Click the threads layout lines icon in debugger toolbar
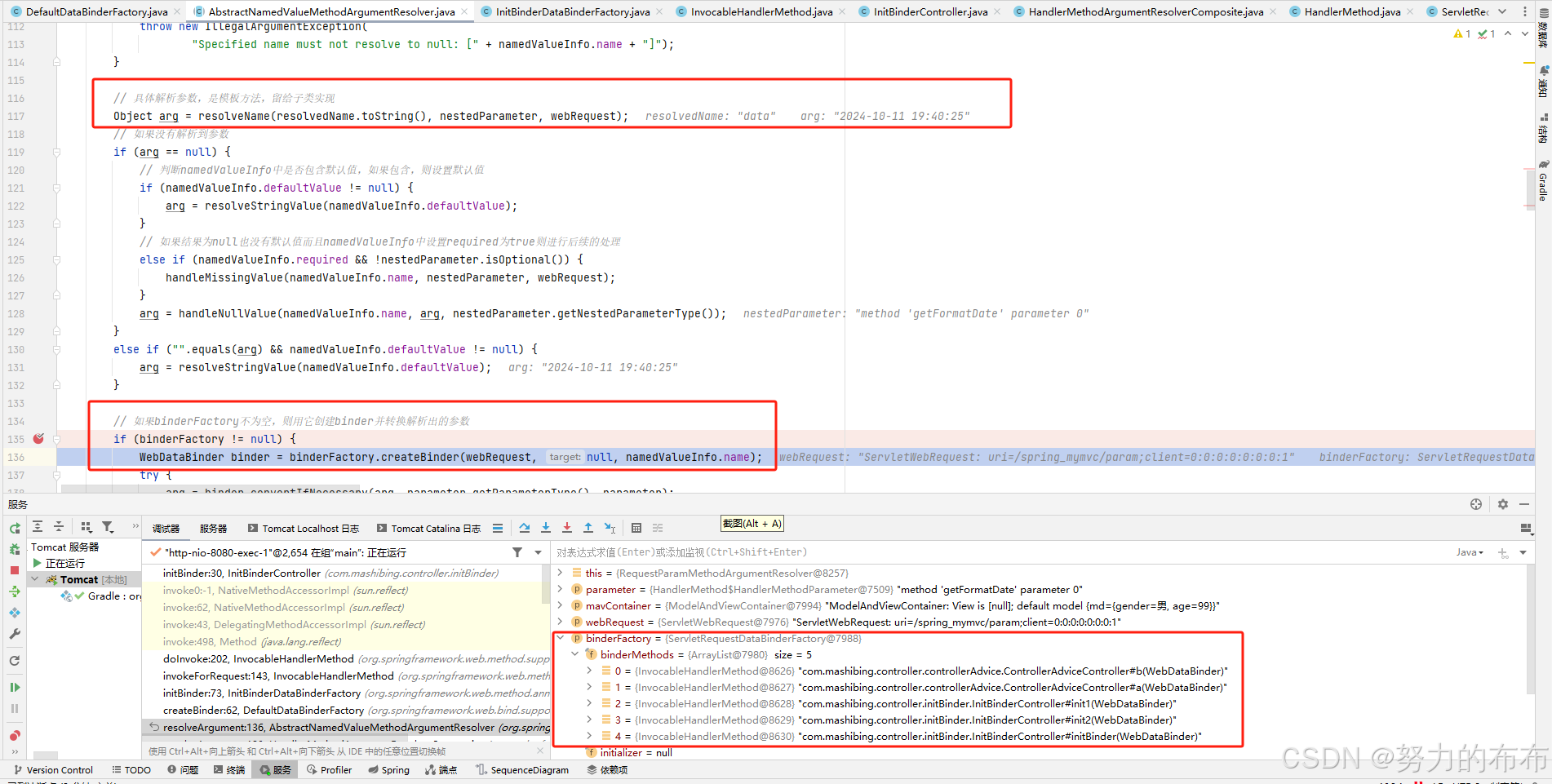 pos(498,528)
